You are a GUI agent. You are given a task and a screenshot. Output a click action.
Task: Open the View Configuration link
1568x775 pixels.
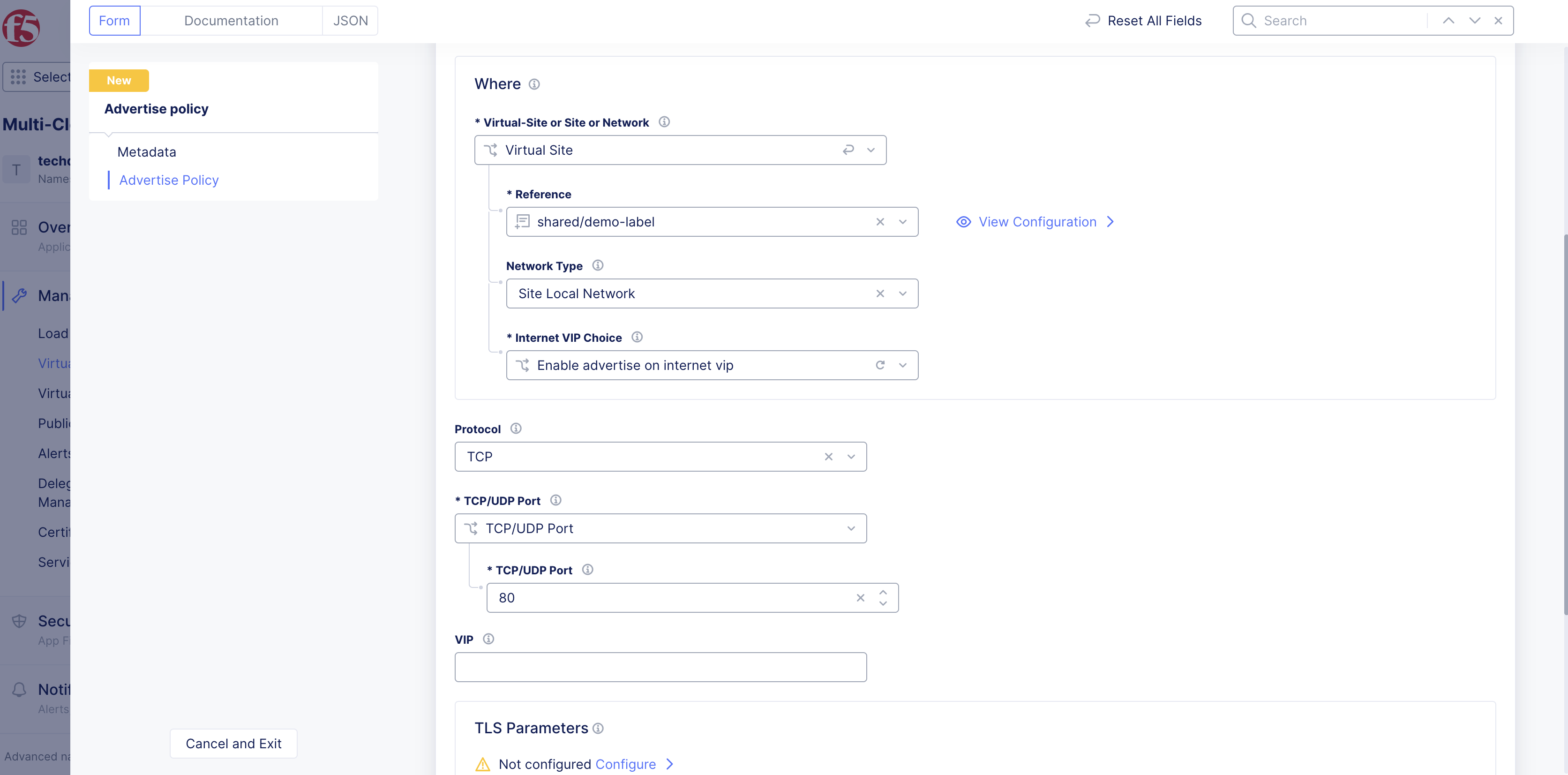click(1036, 222)
